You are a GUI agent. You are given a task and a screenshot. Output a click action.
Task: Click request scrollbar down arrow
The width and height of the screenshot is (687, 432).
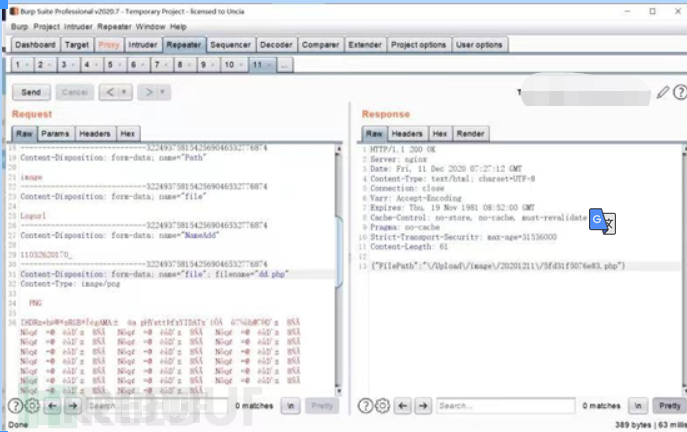tap(339, 391)
